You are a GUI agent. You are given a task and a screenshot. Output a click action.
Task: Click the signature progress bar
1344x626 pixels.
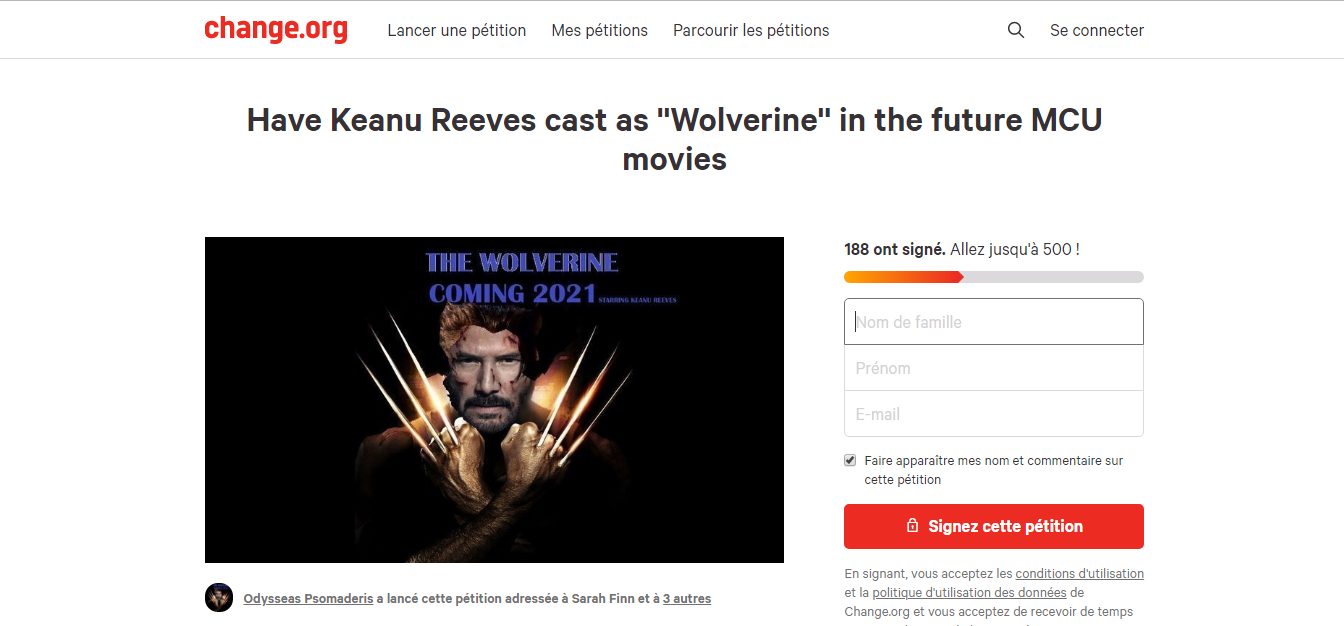pyautogui.click(x=993, y=277)
